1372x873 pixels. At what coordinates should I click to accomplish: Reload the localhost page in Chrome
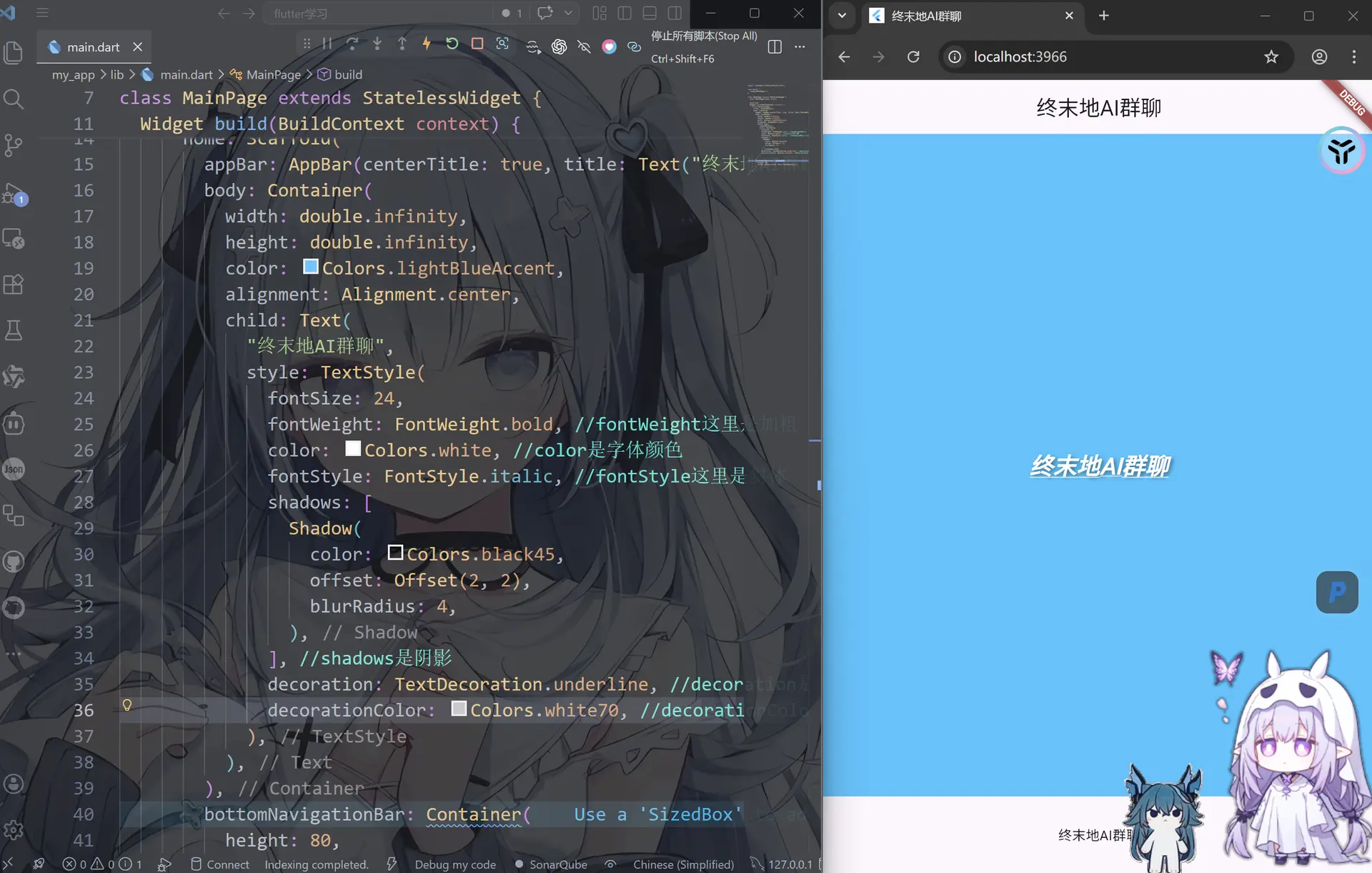[x=913, y=56]
